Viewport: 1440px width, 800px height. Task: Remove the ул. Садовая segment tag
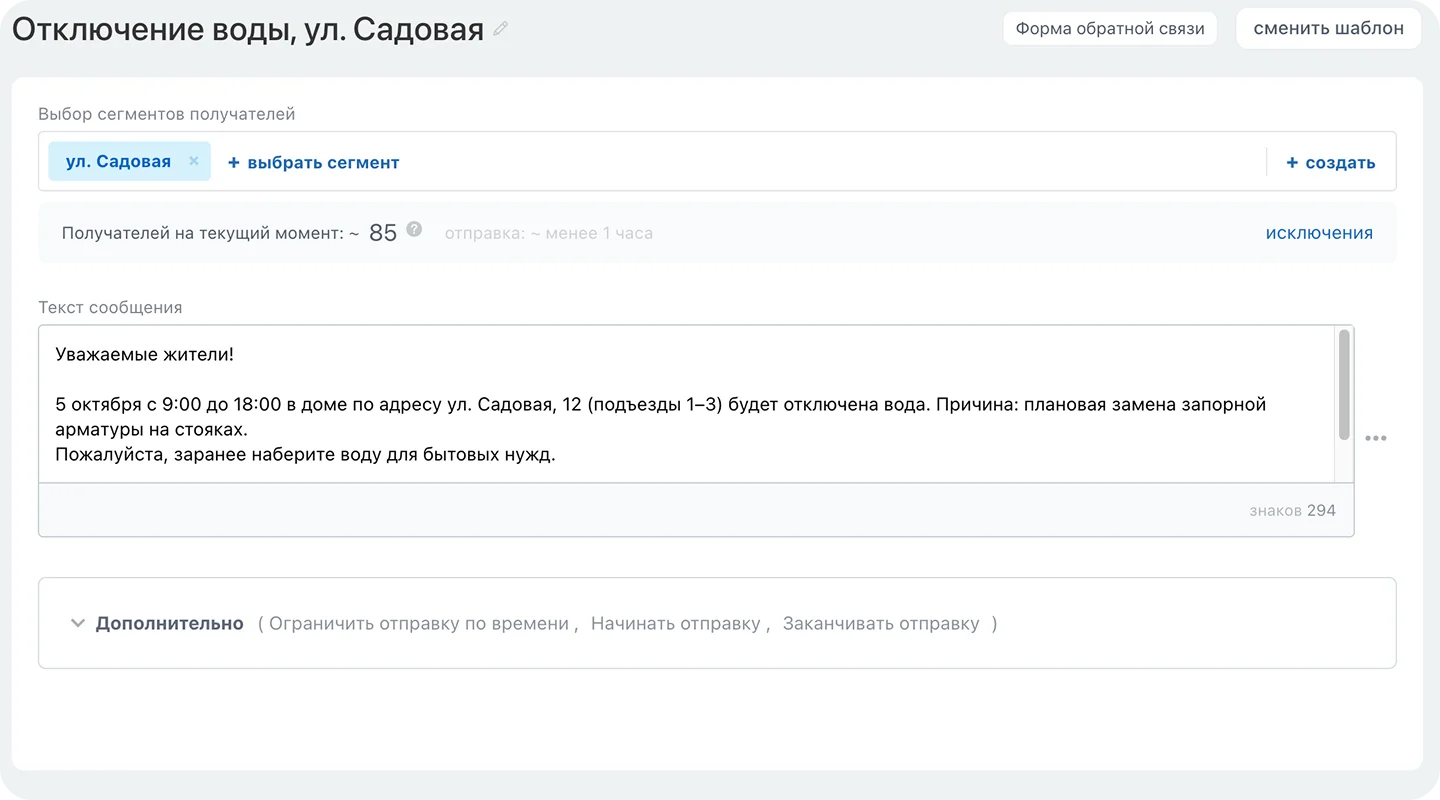(194, 161)
